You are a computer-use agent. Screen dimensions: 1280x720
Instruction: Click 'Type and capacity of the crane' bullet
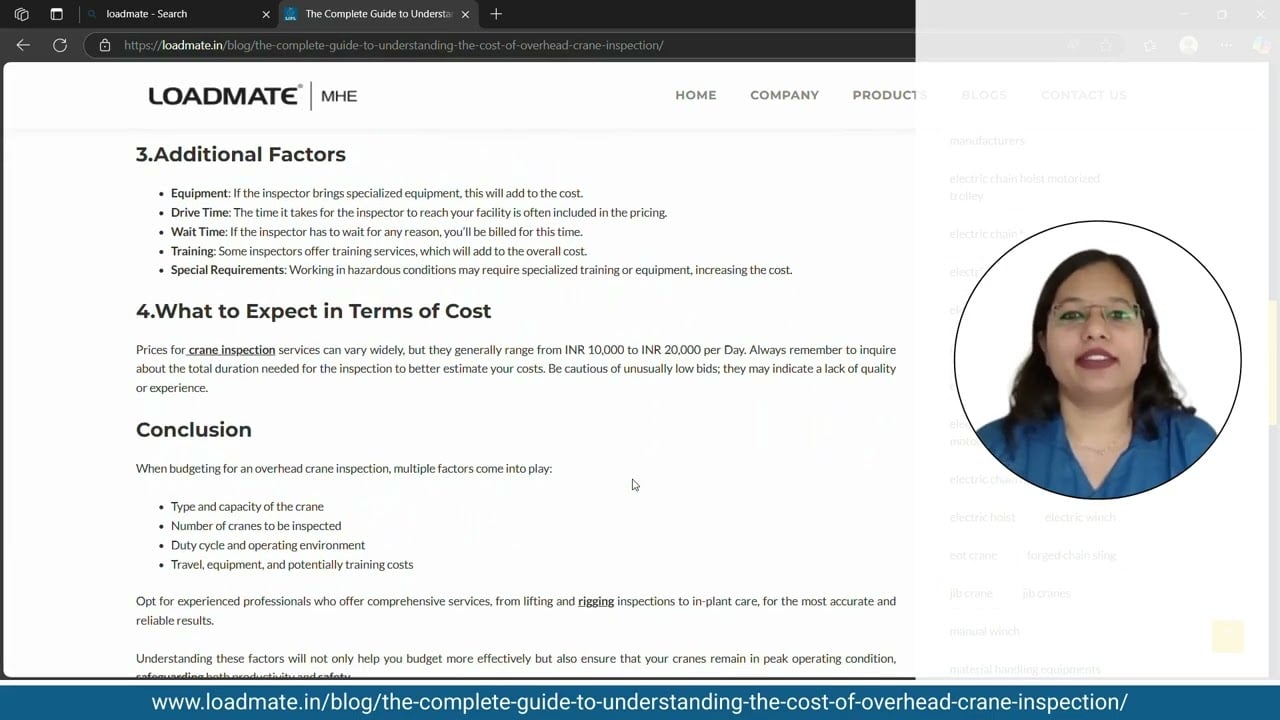click(x=247, y=507)
